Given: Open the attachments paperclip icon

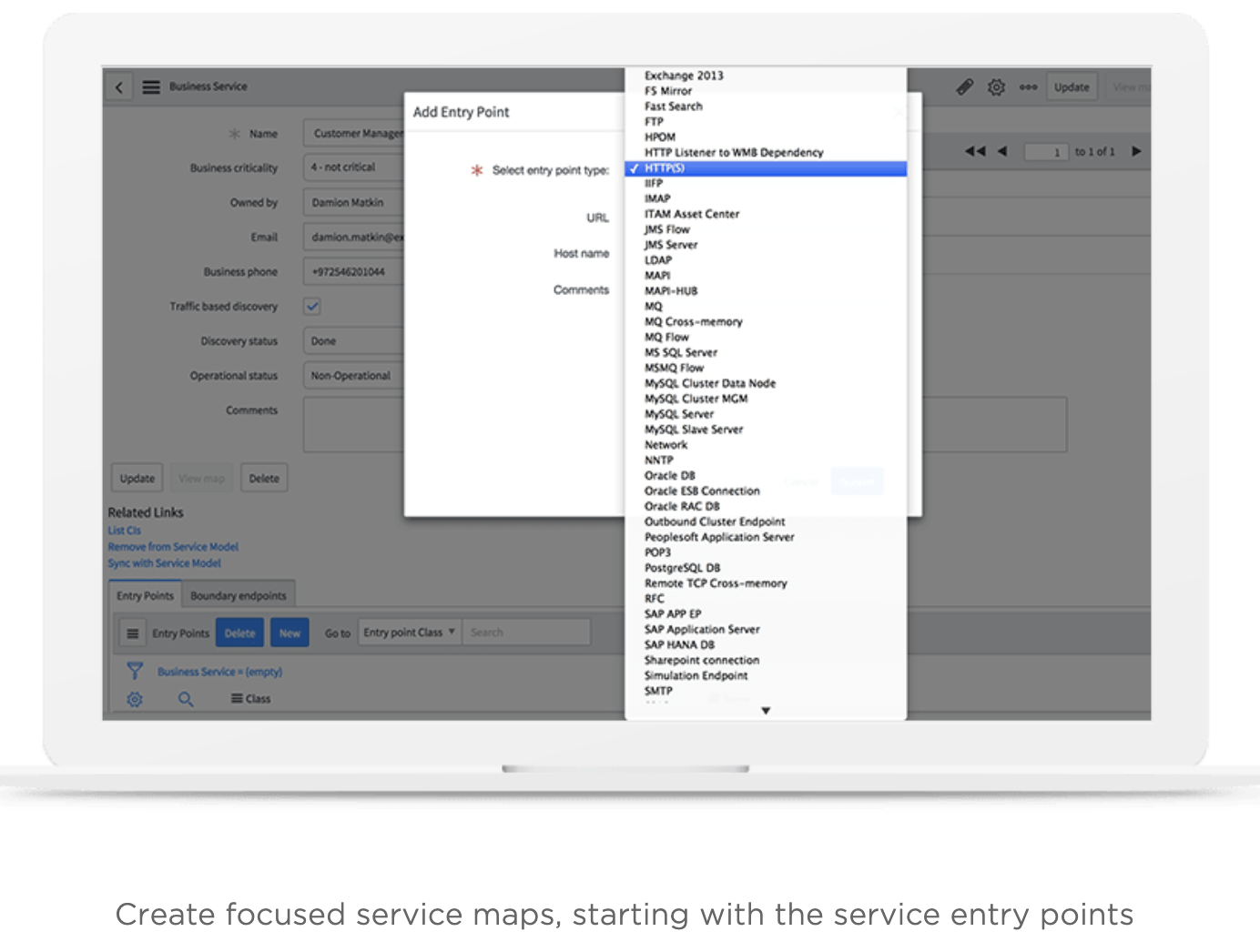Looking at the screenshot, I should pos(965,86).
